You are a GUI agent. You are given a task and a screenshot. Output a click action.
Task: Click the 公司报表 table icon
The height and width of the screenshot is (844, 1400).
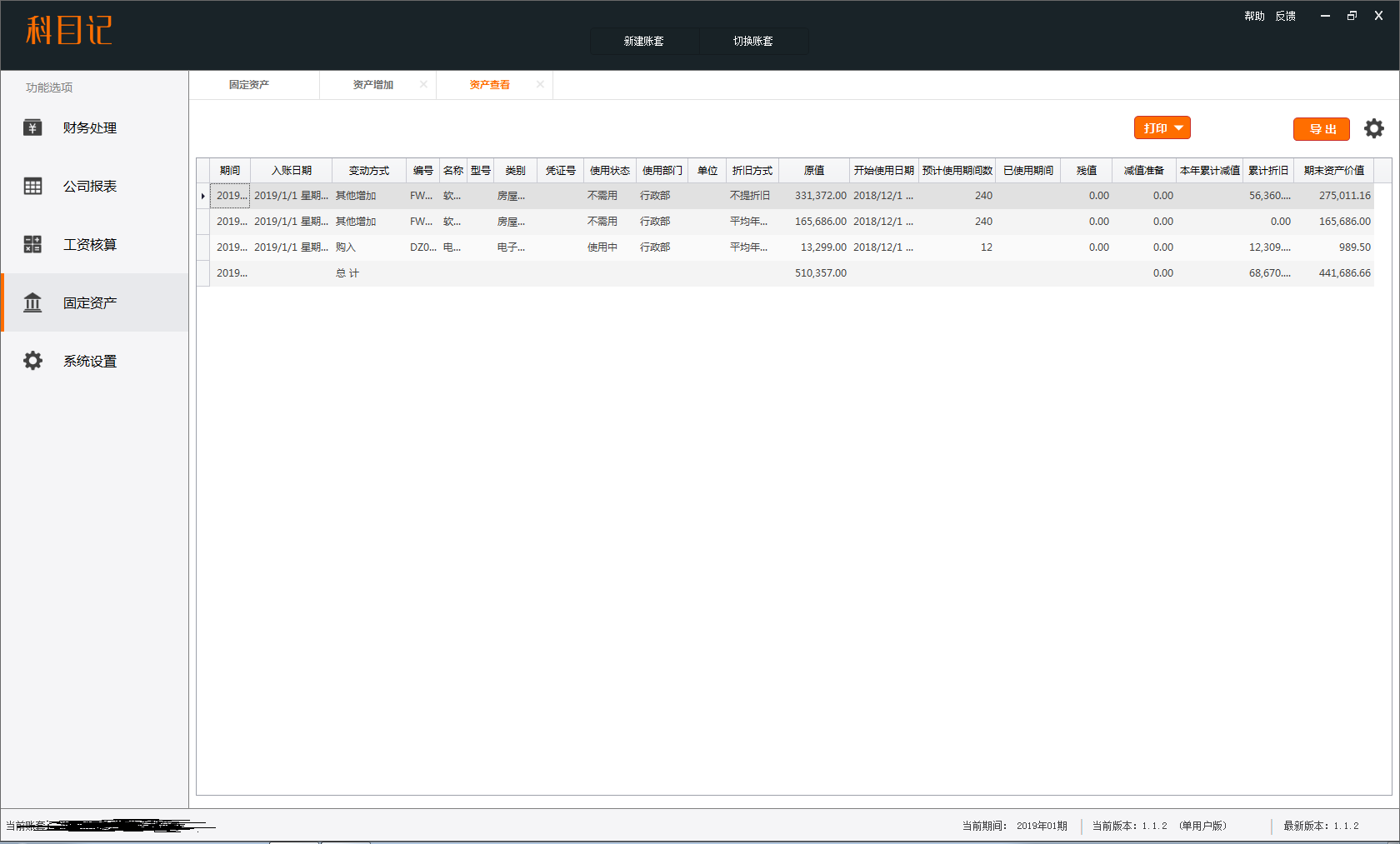[32, 186]
